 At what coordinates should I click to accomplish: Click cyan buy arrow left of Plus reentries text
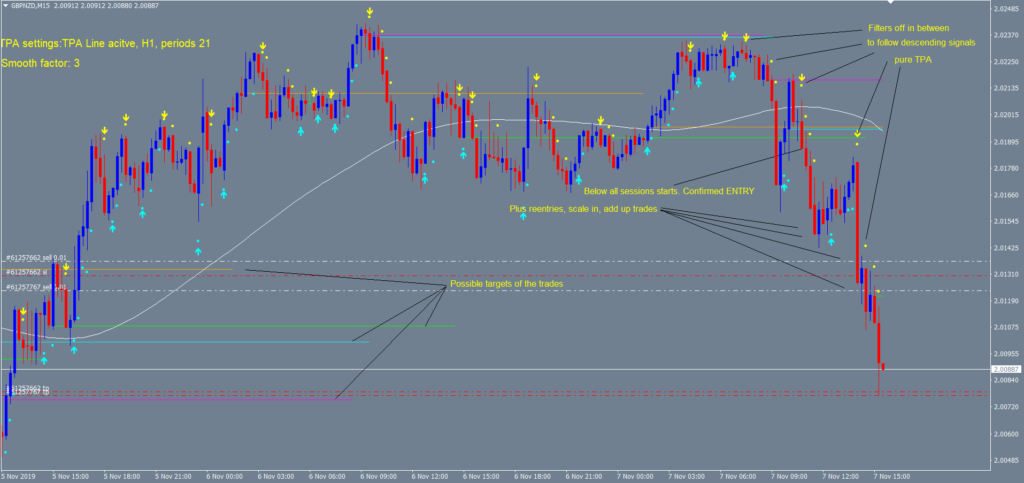tap(522, 215)
